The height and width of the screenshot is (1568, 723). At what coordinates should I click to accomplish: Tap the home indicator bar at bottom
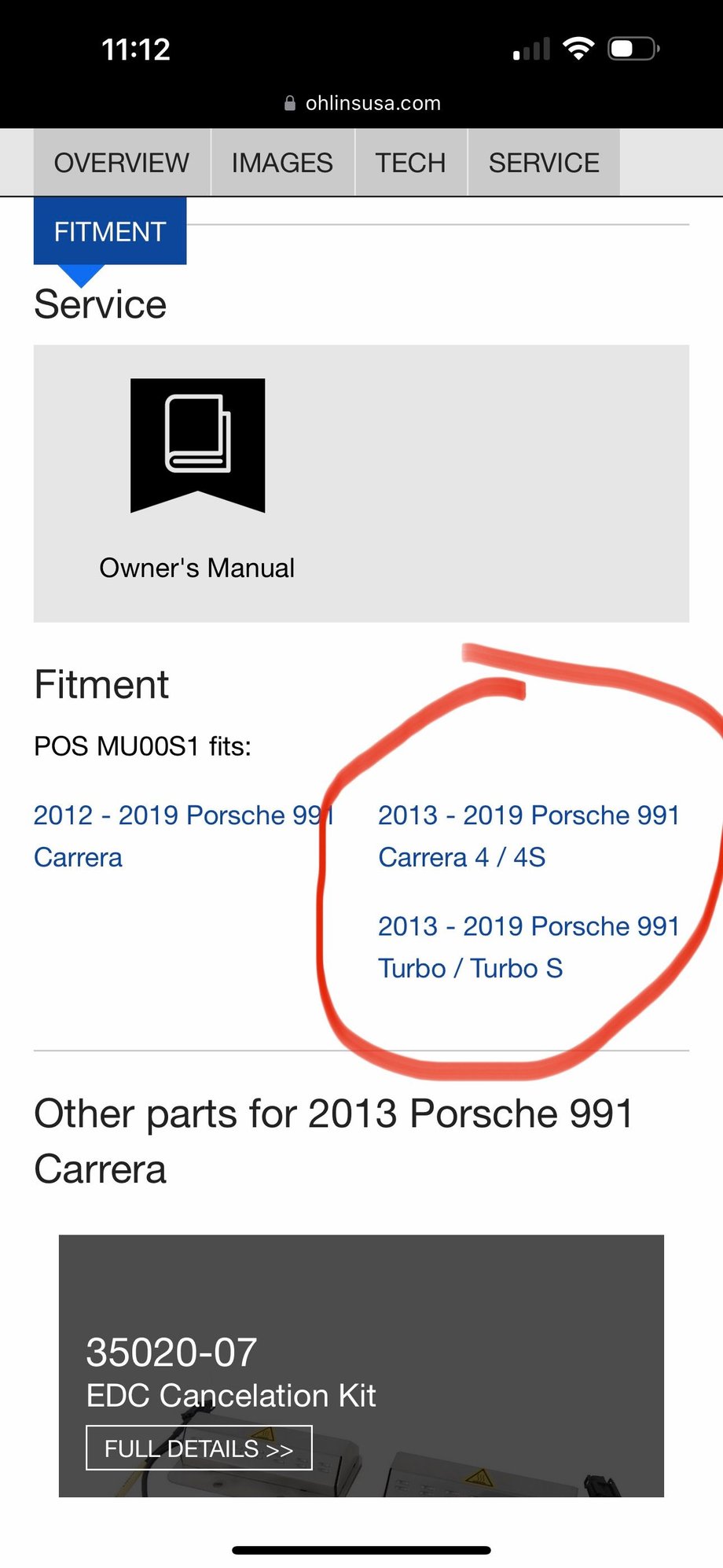click(x=361, y=1550)
